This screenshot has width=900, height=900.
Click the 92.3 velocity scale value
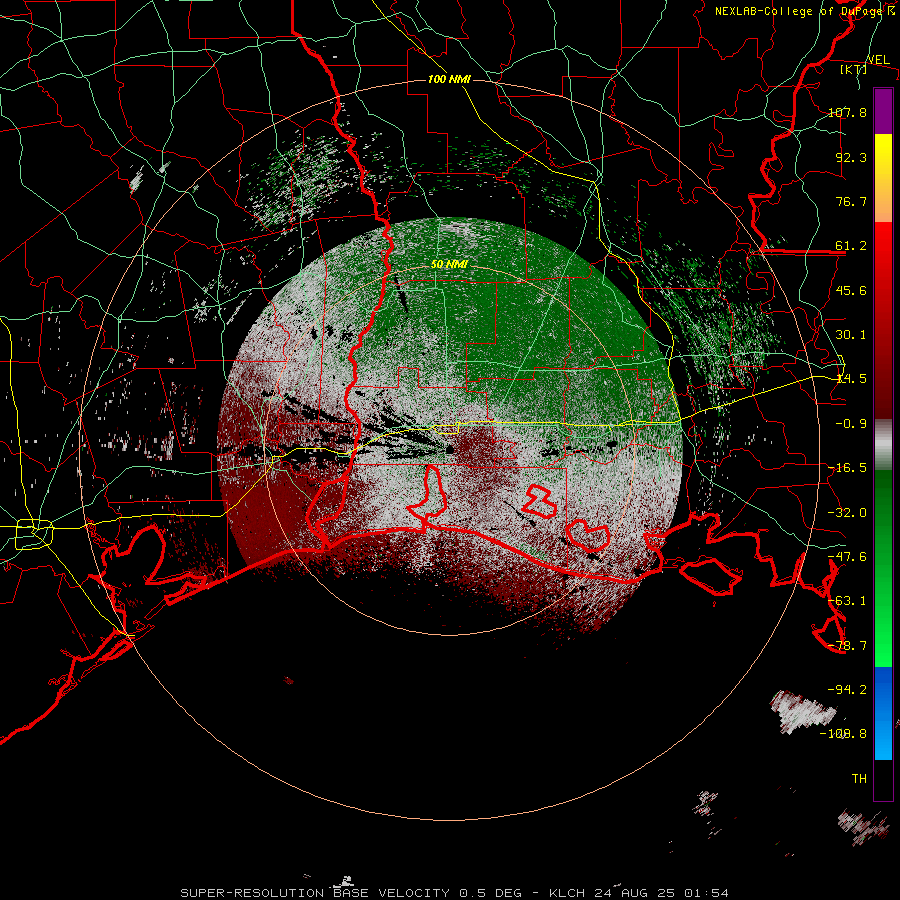coord(851,157)
